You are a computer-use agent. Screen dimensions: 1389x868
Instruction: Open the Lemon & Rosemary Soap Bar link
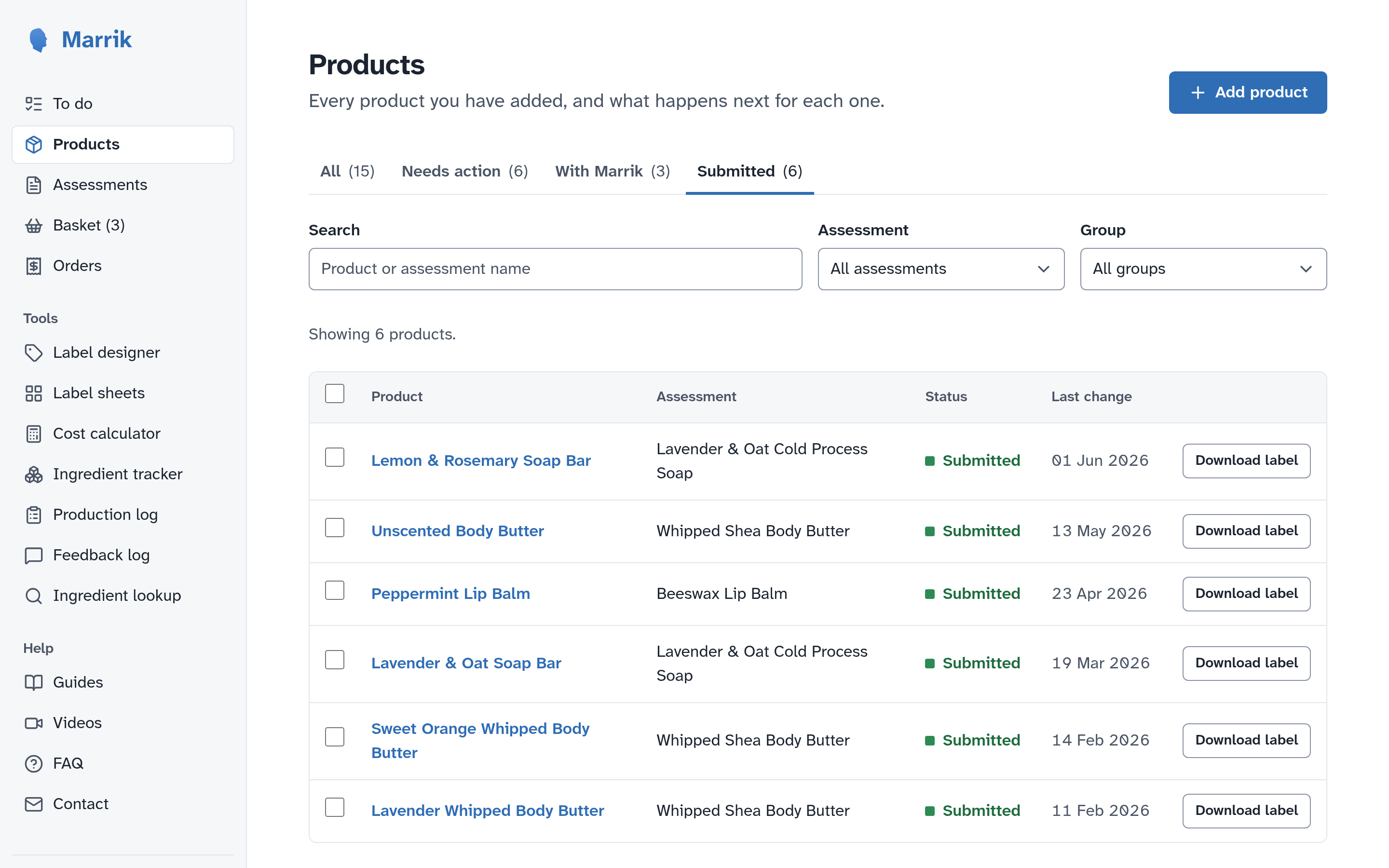481,461
